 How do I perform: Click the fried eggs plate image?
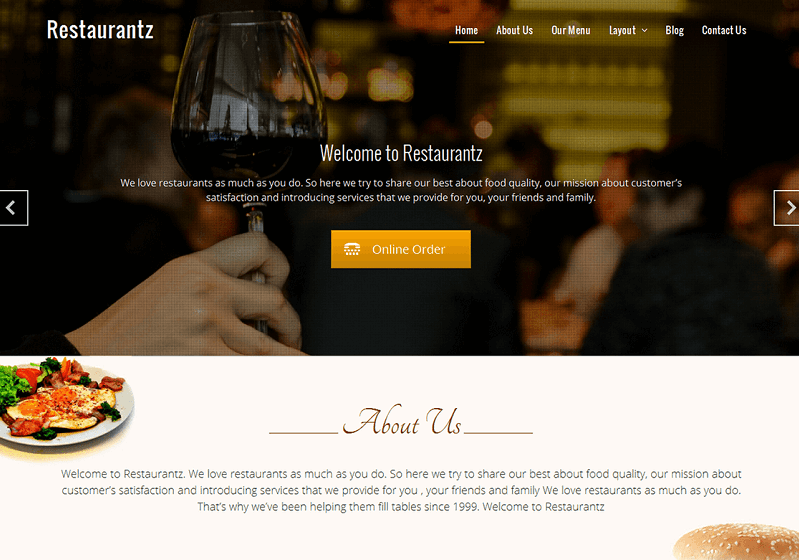(64, 403)
